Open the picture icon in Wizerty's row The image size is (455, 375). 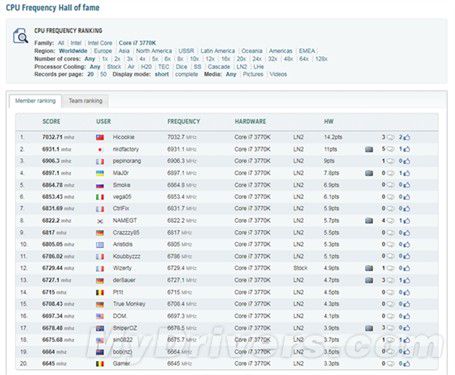(x=369, y=268)
